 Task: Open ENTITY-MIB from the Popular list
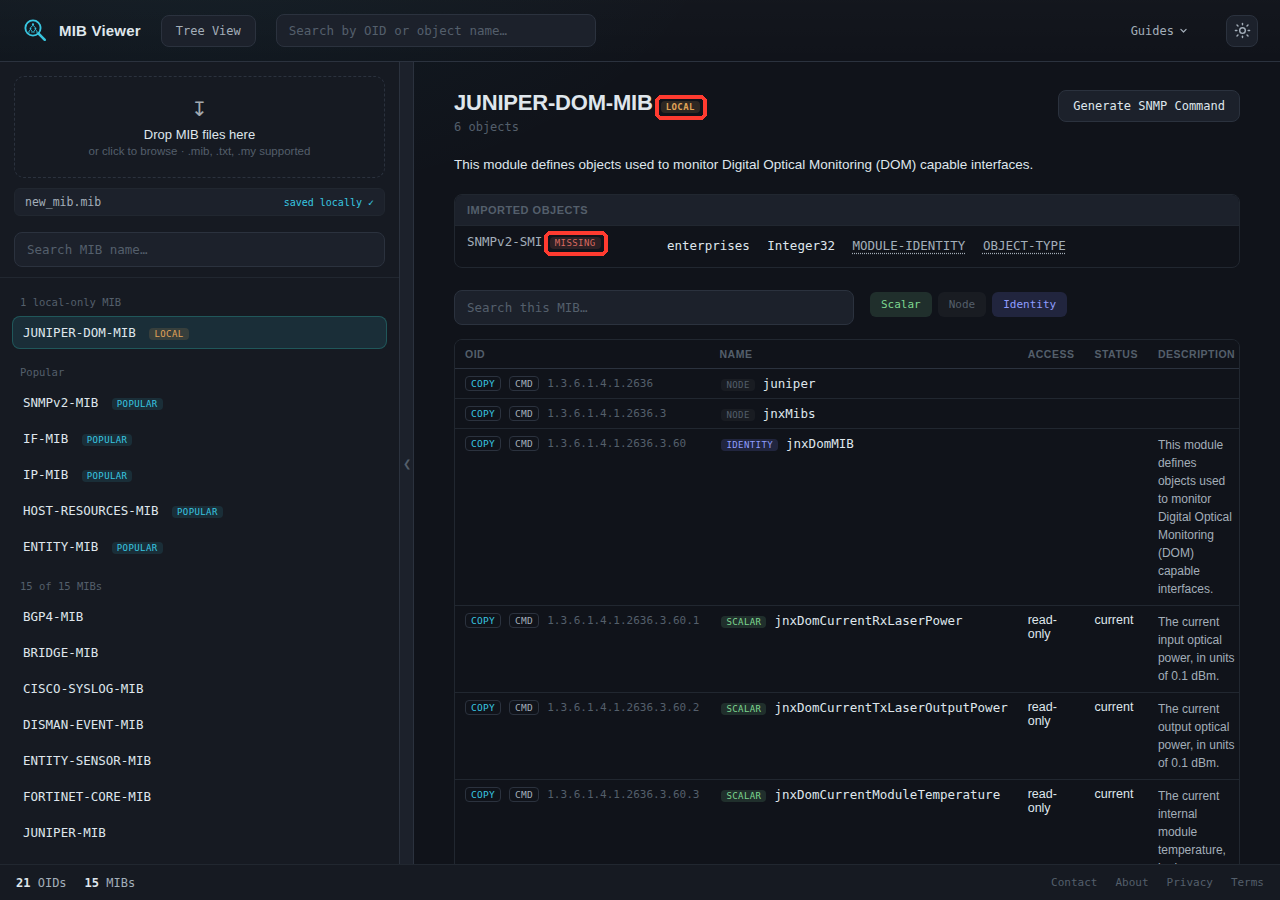click(x=199, y=547)
